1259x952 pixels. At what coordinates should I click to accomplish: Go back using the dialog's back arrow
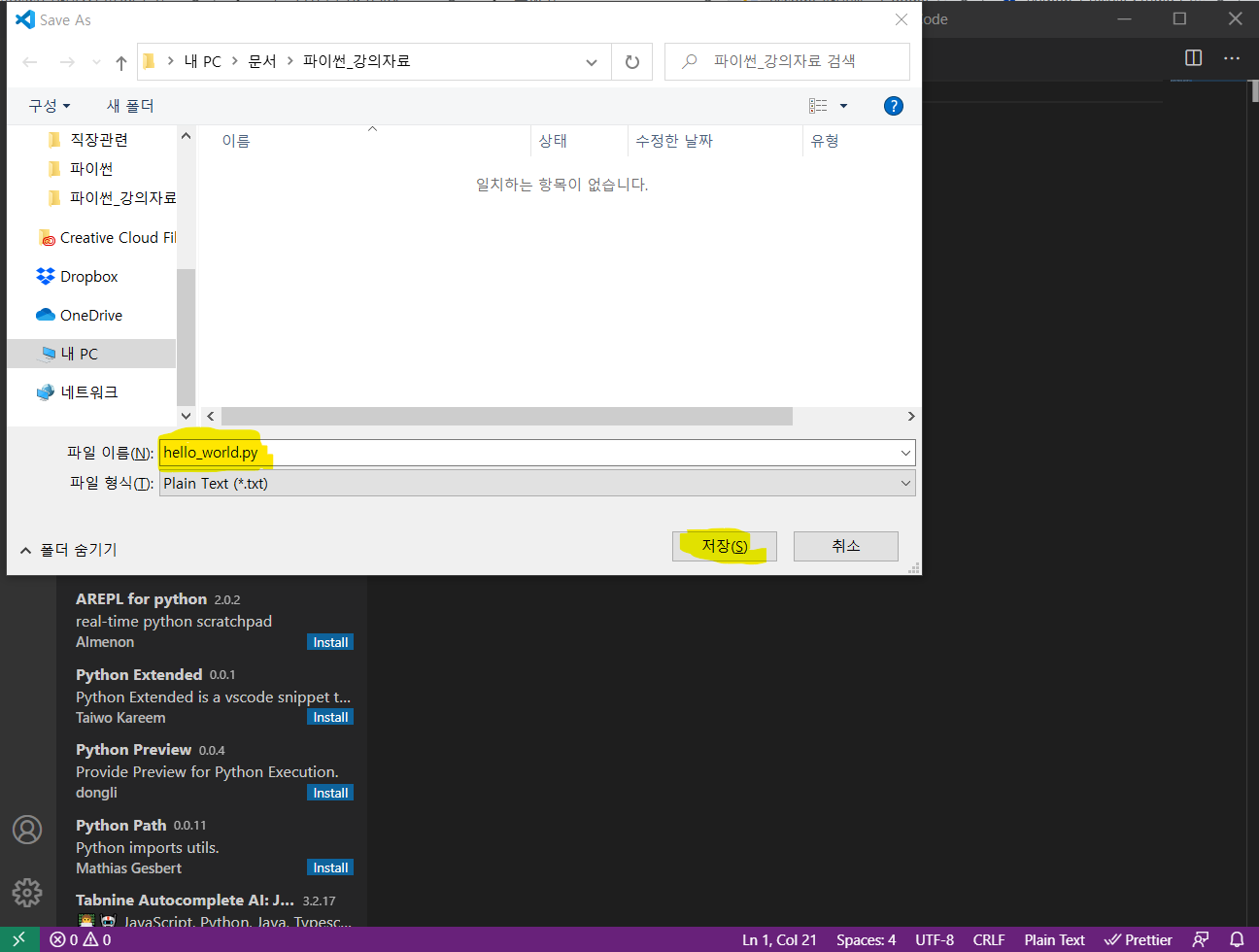coord(30,62)
